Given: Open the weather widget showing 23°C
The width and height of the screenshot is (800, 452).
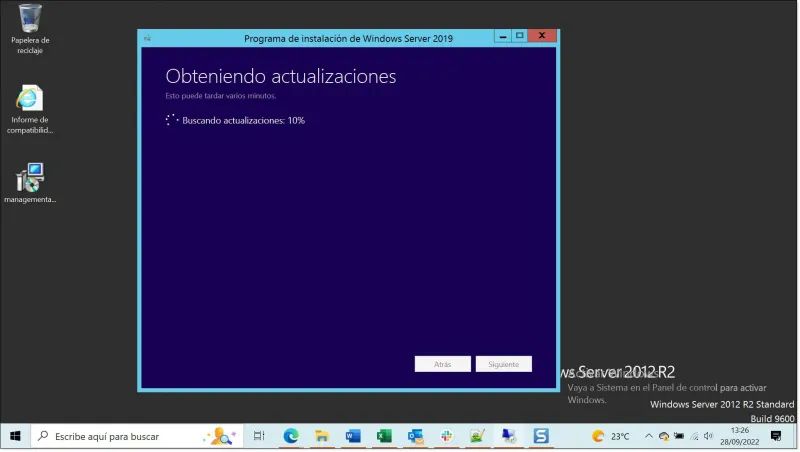Looking at the screenshot, I should click(611, 436).
